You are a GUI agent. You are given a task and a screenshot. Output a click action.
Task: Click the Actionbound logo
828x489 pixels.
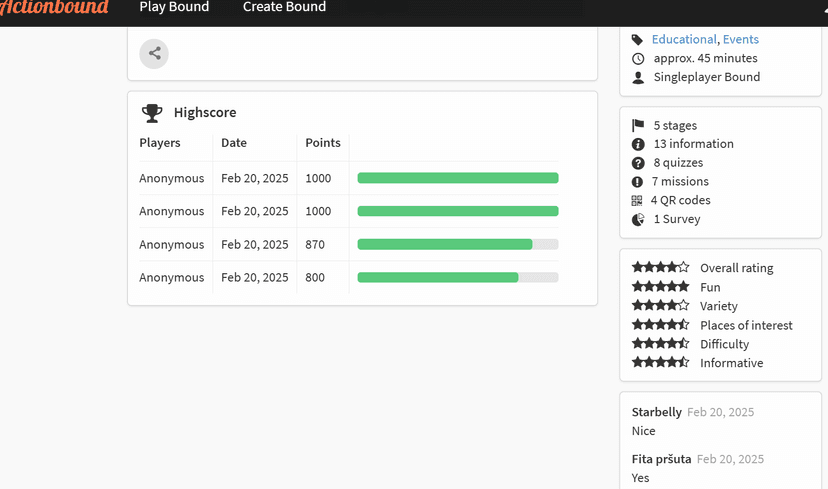click(54, 8)
